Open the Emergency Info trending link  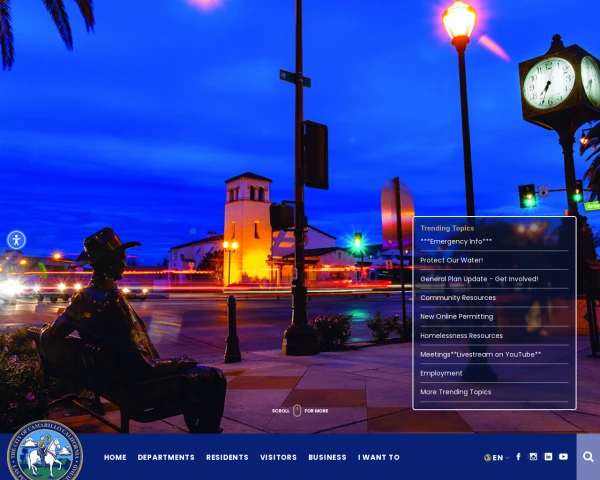tap(456, 241)
